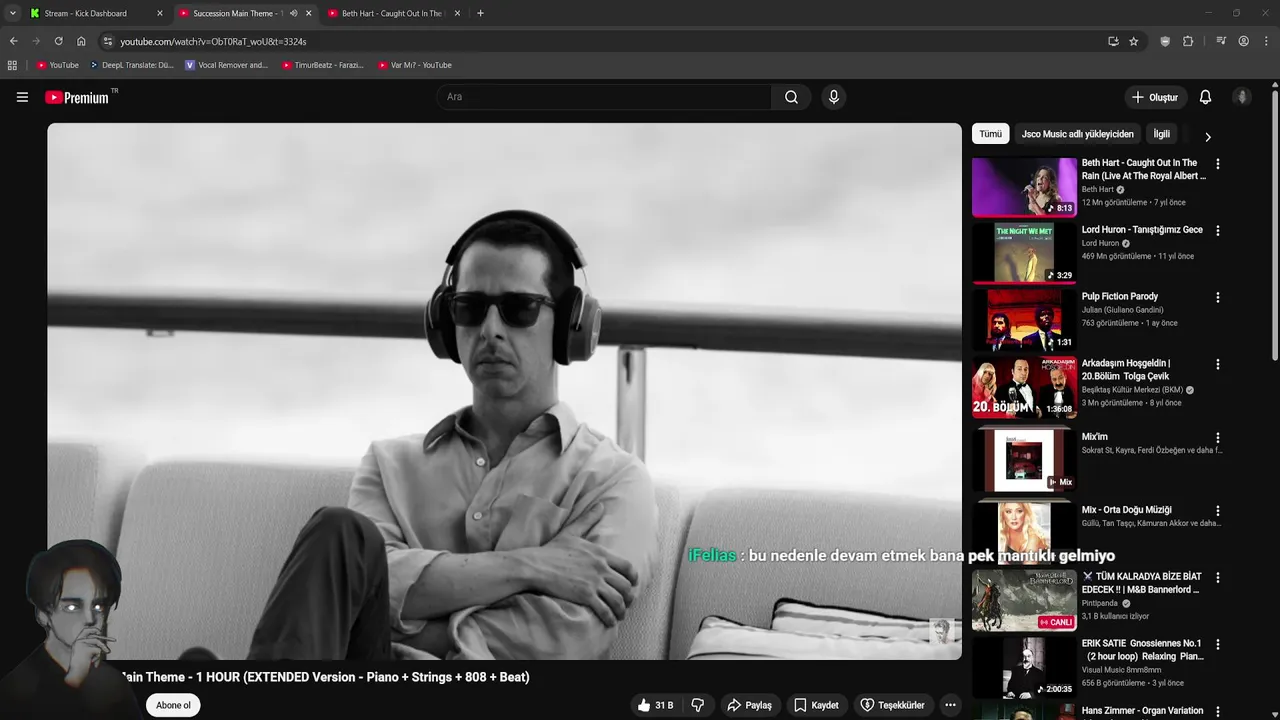Open TimurBeatz bookmark
The height and width of the screenshot is (720, 1280).
pyautogui.click(x=322, y=65)
